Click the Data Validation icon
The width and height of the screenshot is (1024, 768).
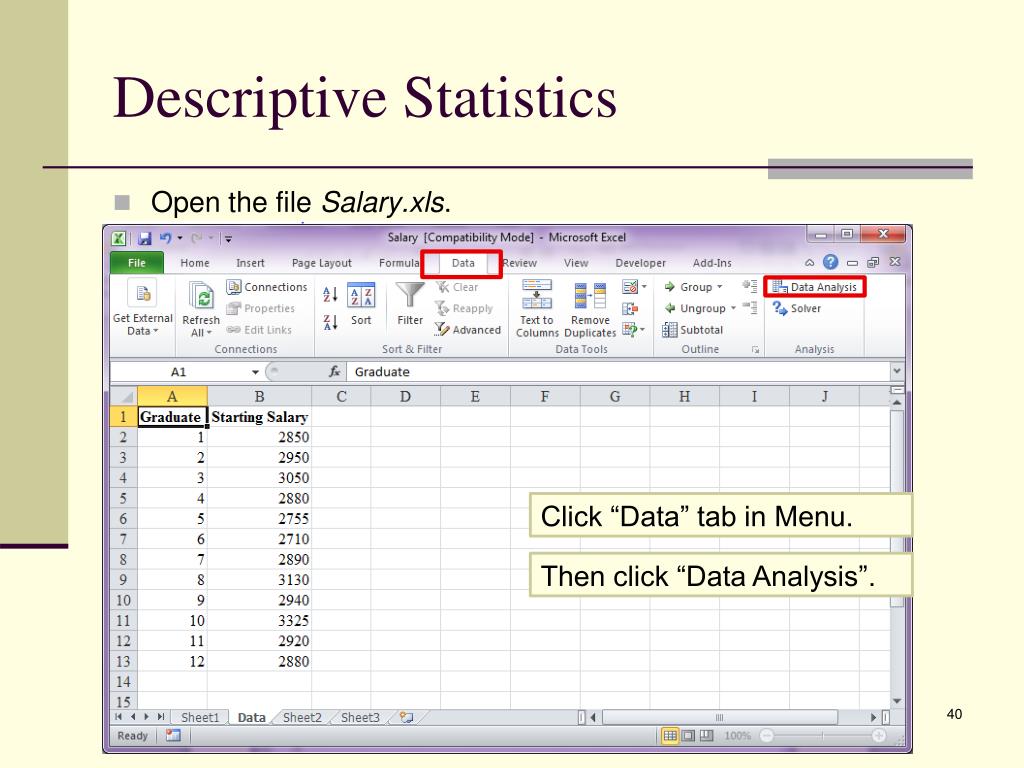coord(630,287)
